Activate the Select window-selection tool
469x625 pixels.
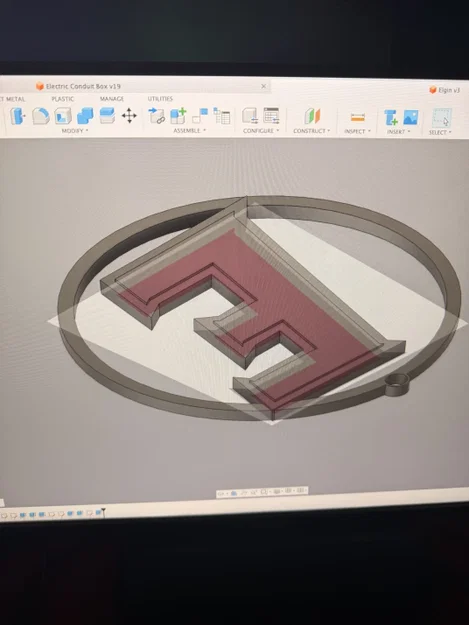coord(442,118)
